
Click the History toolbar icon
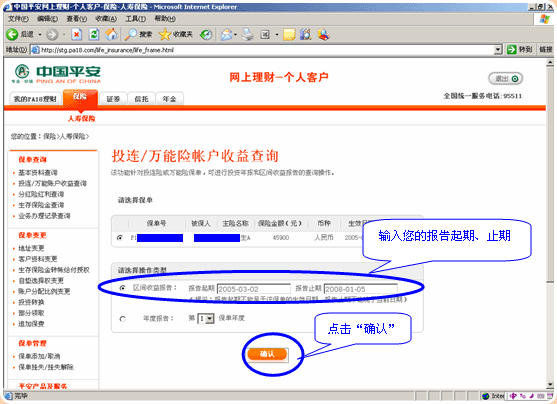pos(206,34)
